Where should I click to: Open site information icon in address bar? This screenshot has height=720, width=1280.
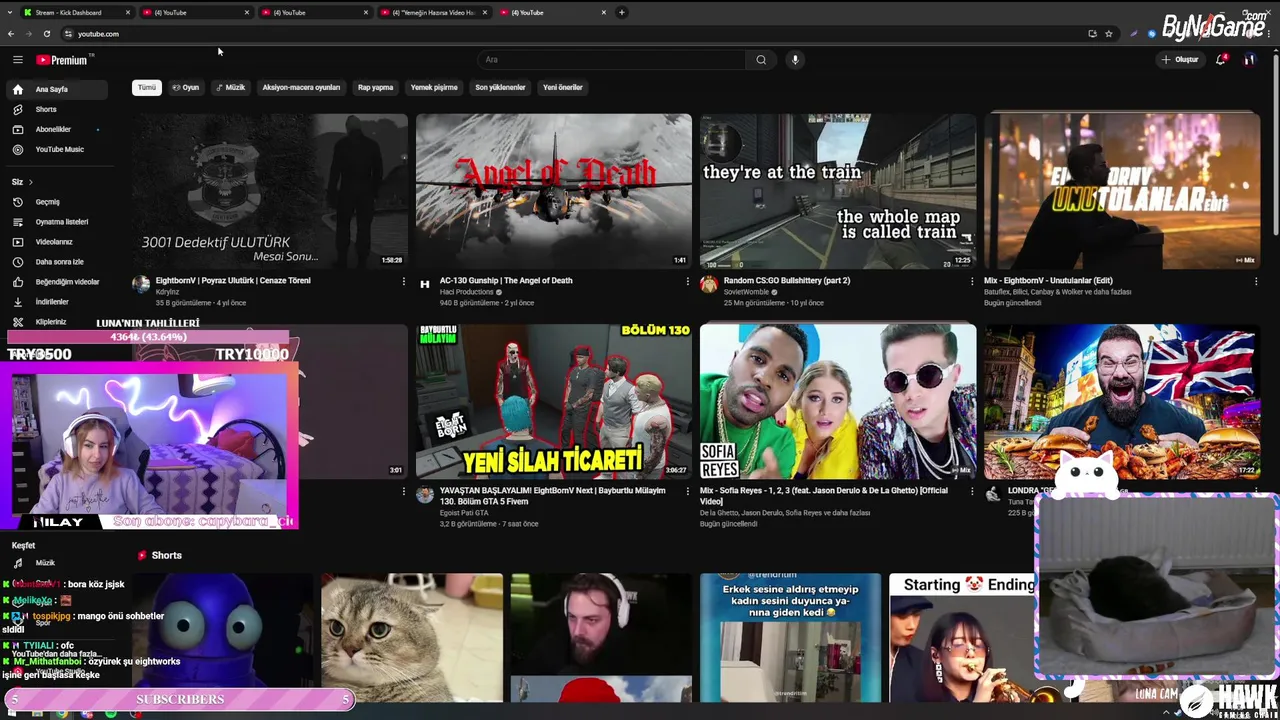coord(68,34)
